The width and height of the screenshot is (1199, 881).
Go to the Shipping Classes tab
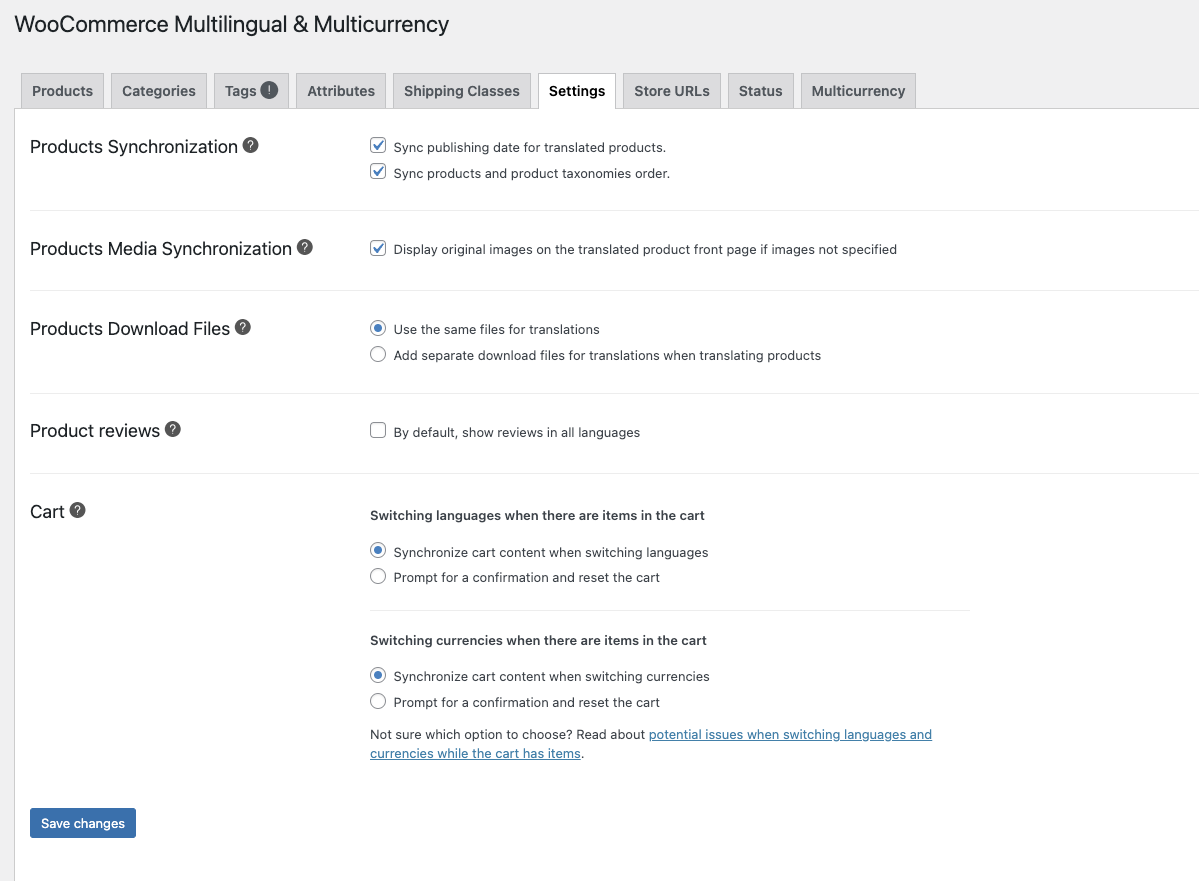(x=462, y=91)
